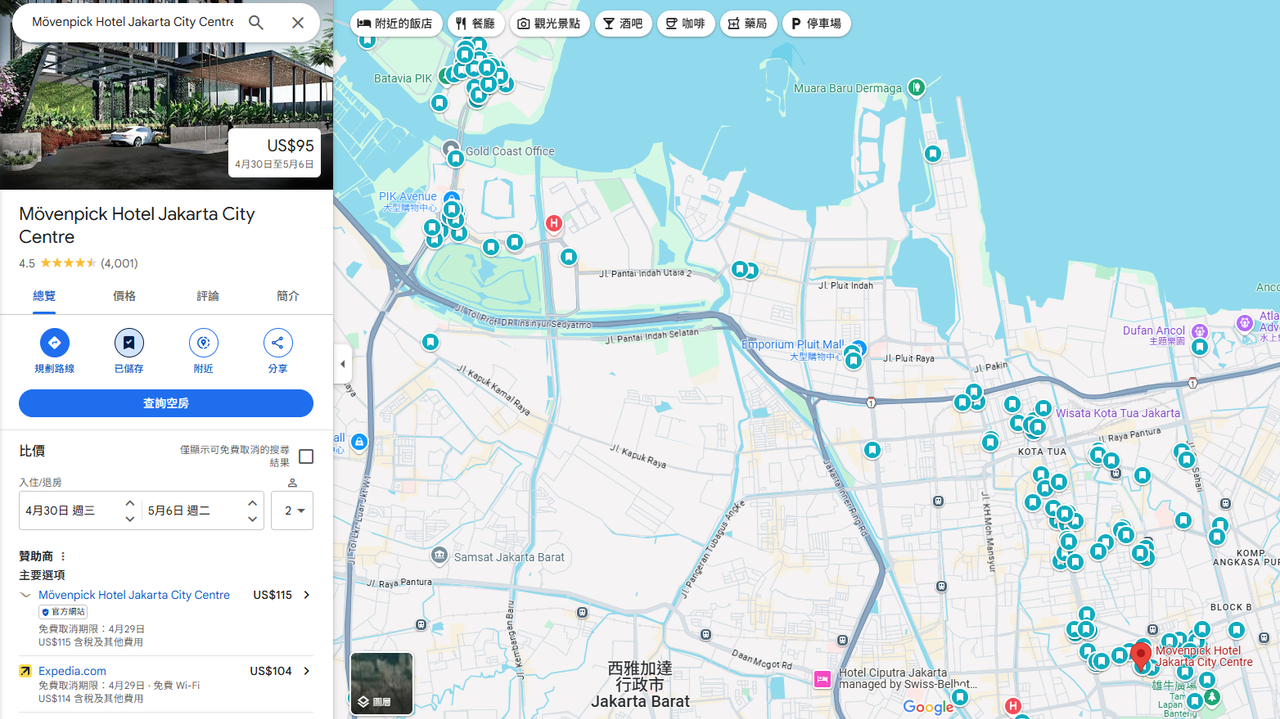Switch to the Prices (價格) tab
Screen dimensions: 1280x719
point(124,296)
